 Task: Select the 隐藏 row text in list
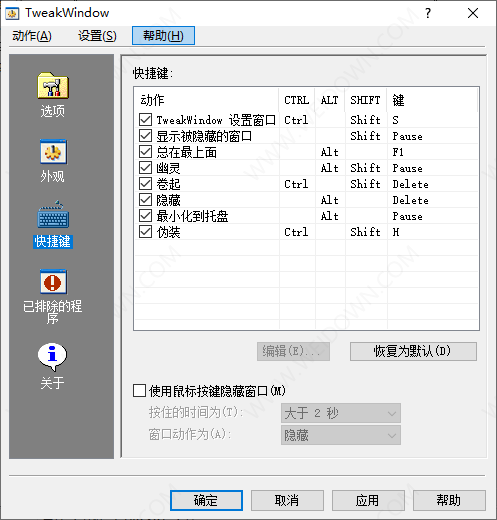coord(168,200)
